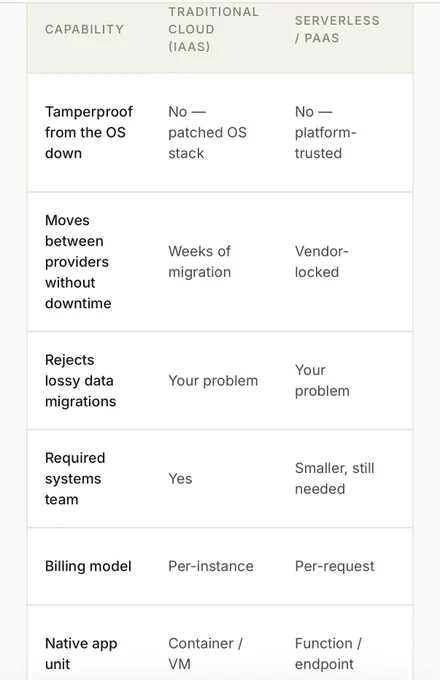Click the 'Per-request' billing cell
This screenshot has width=440, height=680.
pos(334,566)
